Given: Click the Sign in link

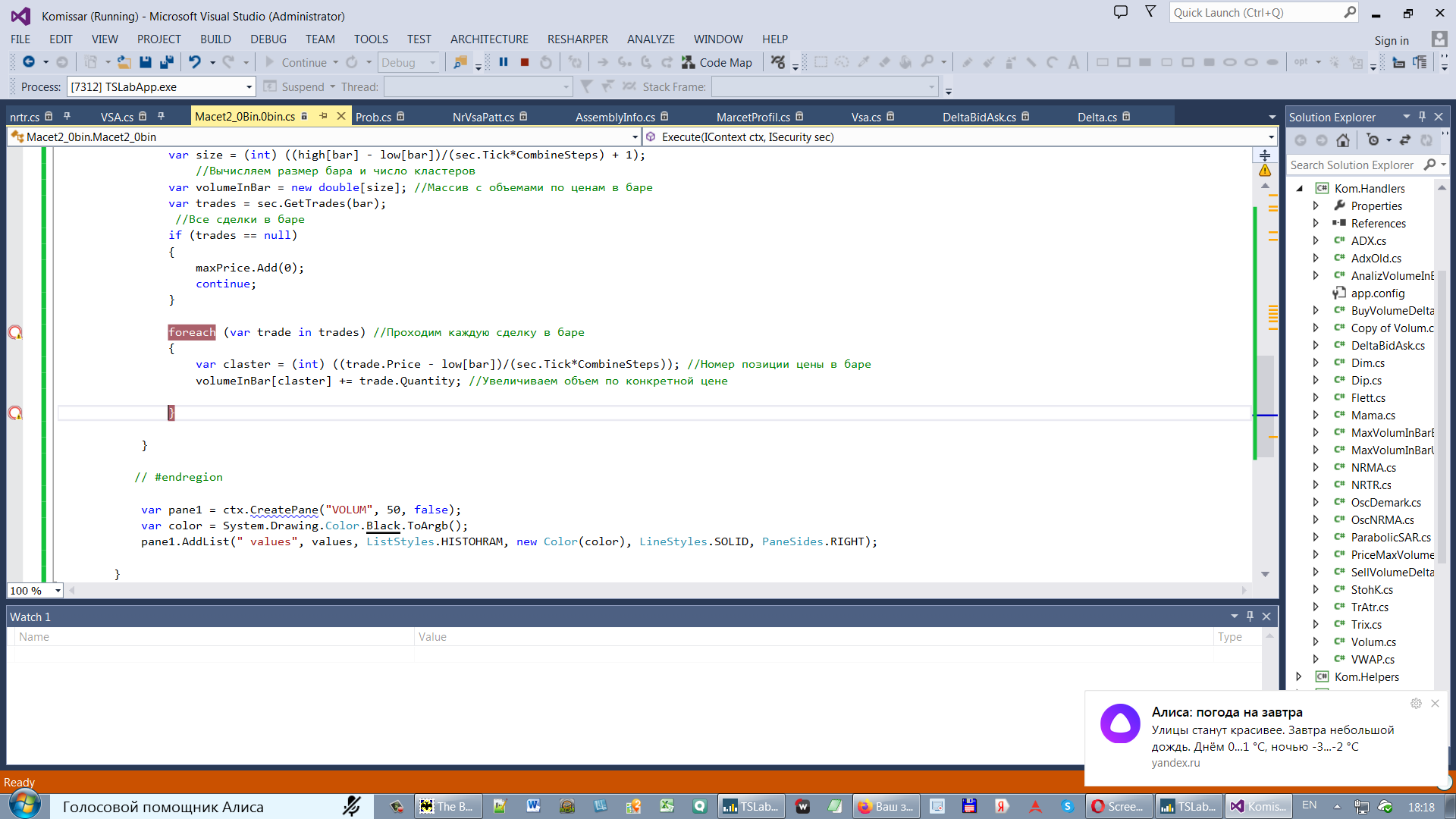Looking at the screenshot, I should pos(1392,40).
